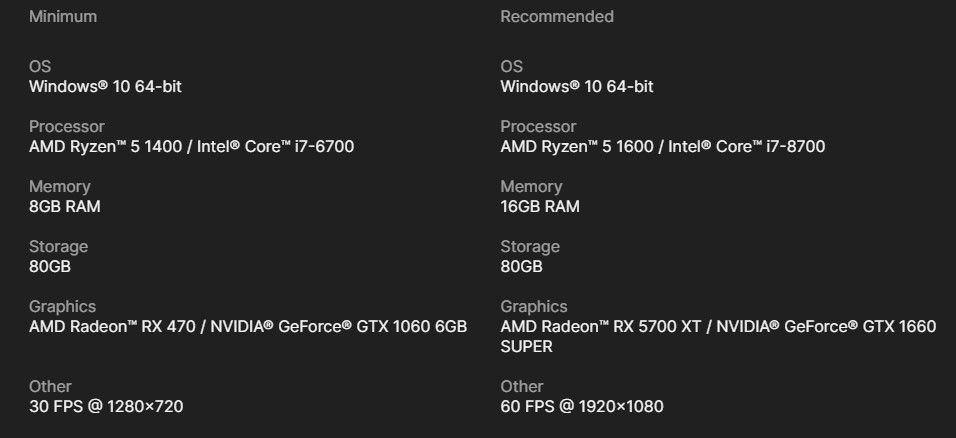
Task: Click the 60 FPS @ 1920×1080 text
Action: (582, 407)
